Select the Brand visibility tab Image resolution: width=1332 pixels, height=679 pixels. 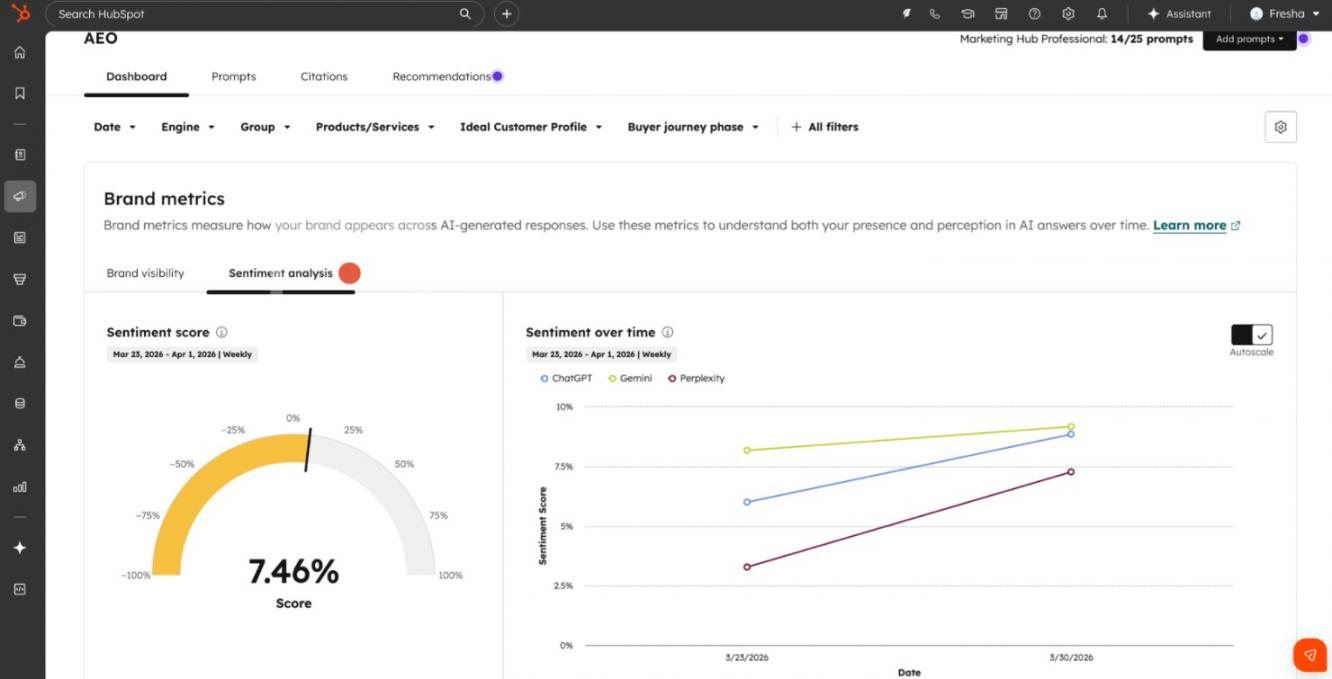pyautogui.click(x=145, y=273)
